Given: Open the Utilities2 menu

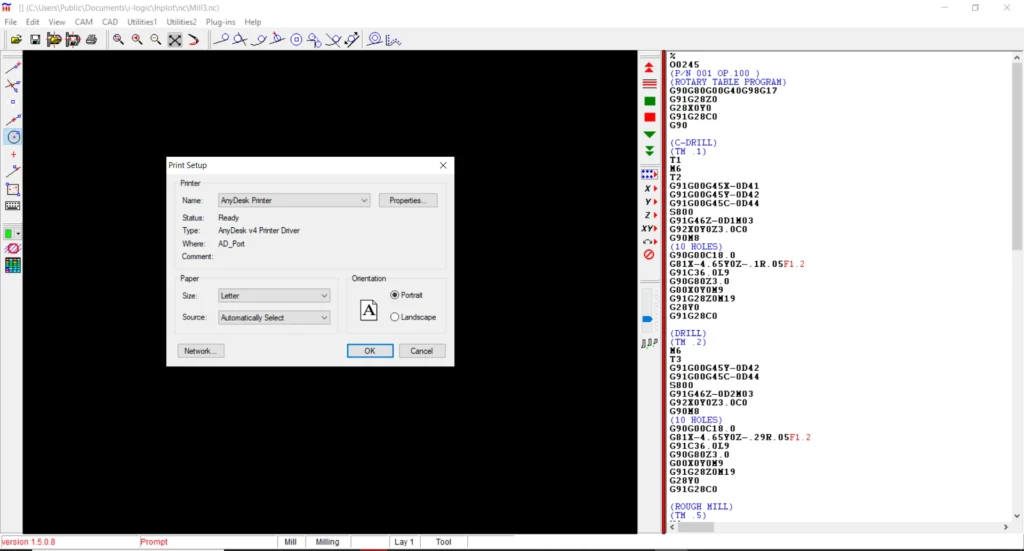Looking at the screenshot, I should [x=181, y=22].
